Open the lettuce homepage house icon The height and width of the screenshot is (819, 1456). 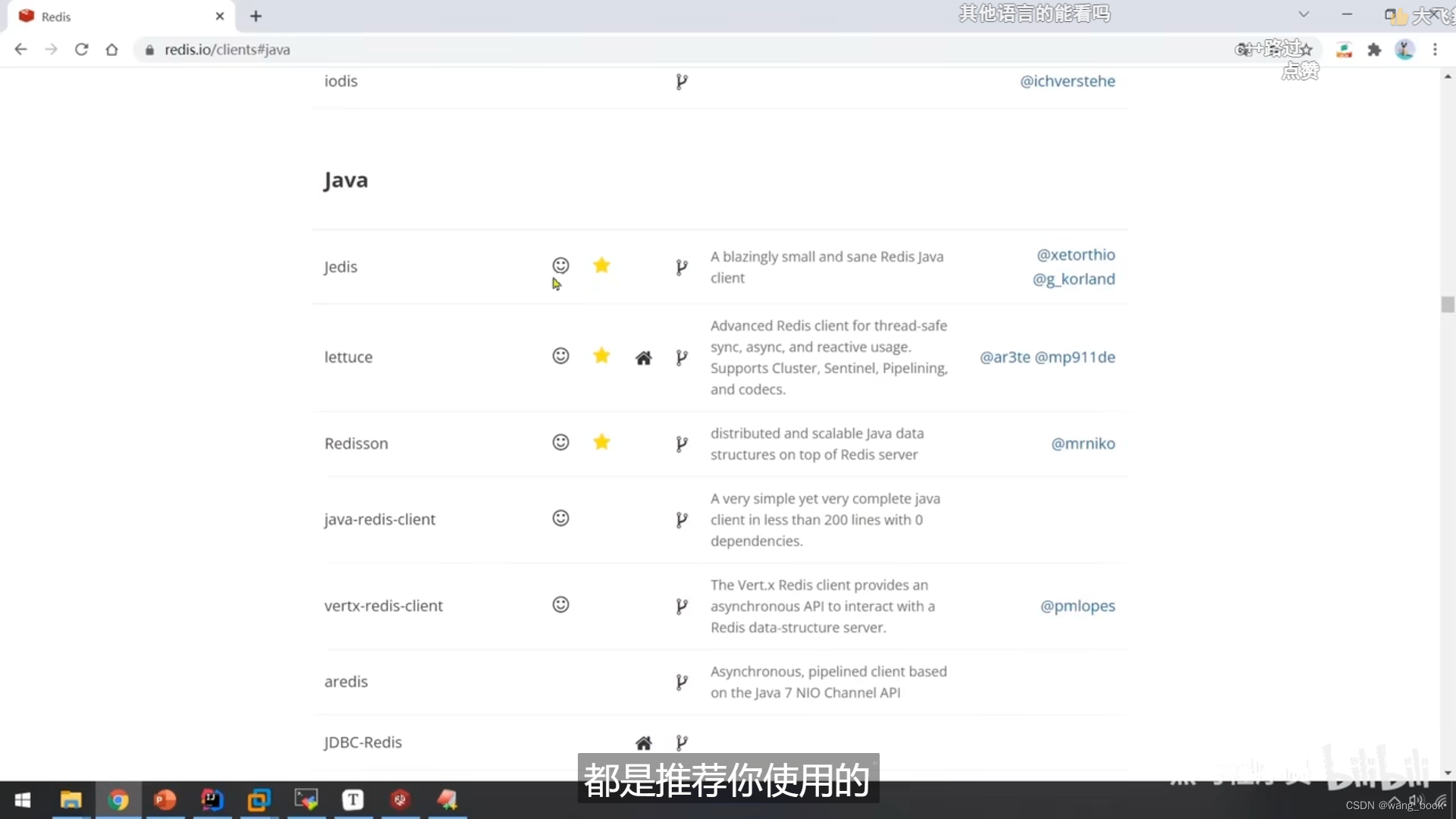(x=643, y=358)
